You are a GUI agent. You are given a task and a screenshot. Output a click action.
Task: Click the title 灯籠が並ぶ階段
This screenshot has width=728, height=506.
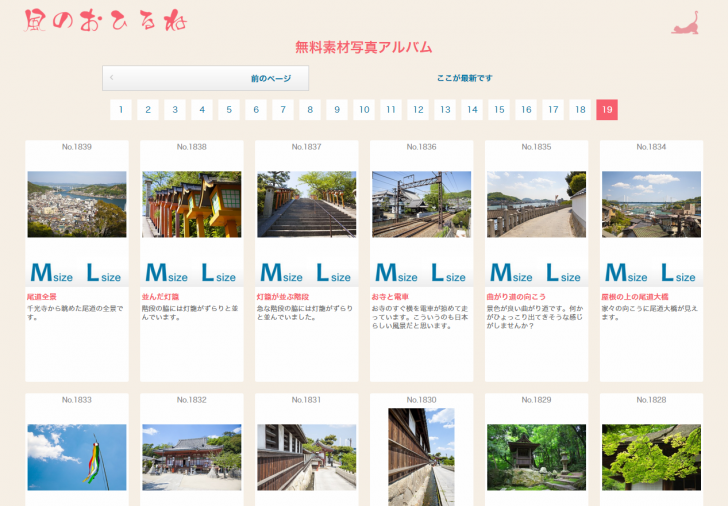pyautogui.click(x=283, y=297)
